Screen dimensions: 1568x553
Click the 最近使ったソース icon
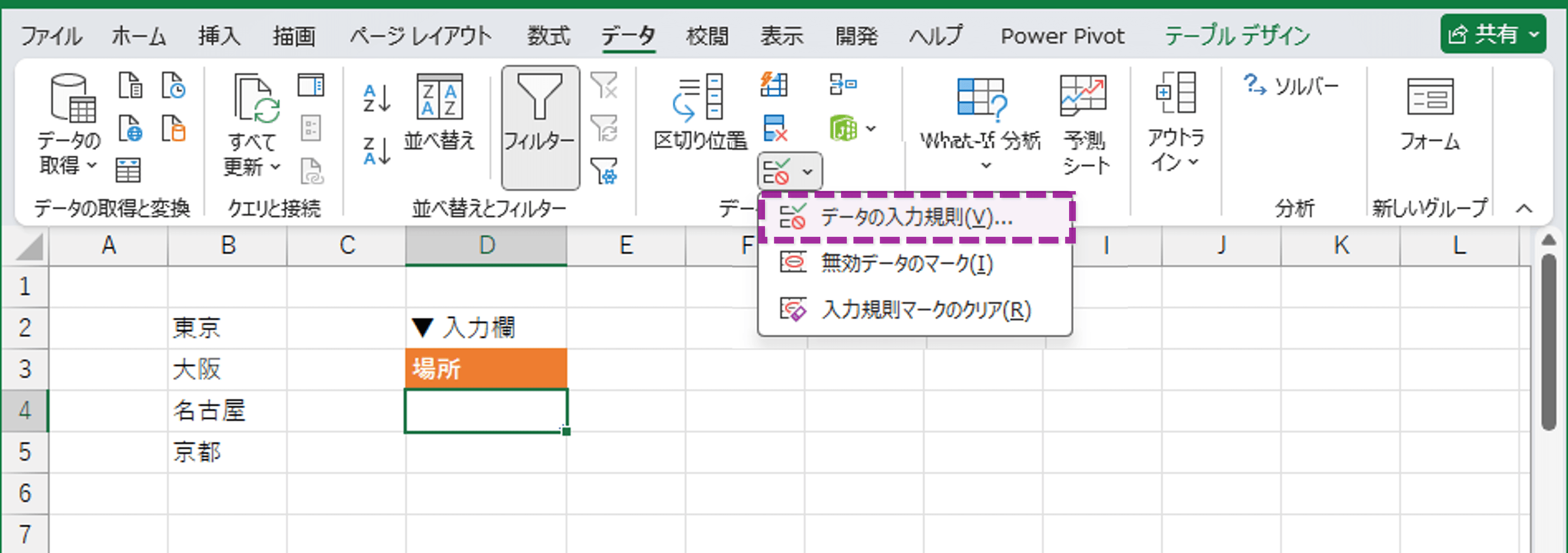174,85
